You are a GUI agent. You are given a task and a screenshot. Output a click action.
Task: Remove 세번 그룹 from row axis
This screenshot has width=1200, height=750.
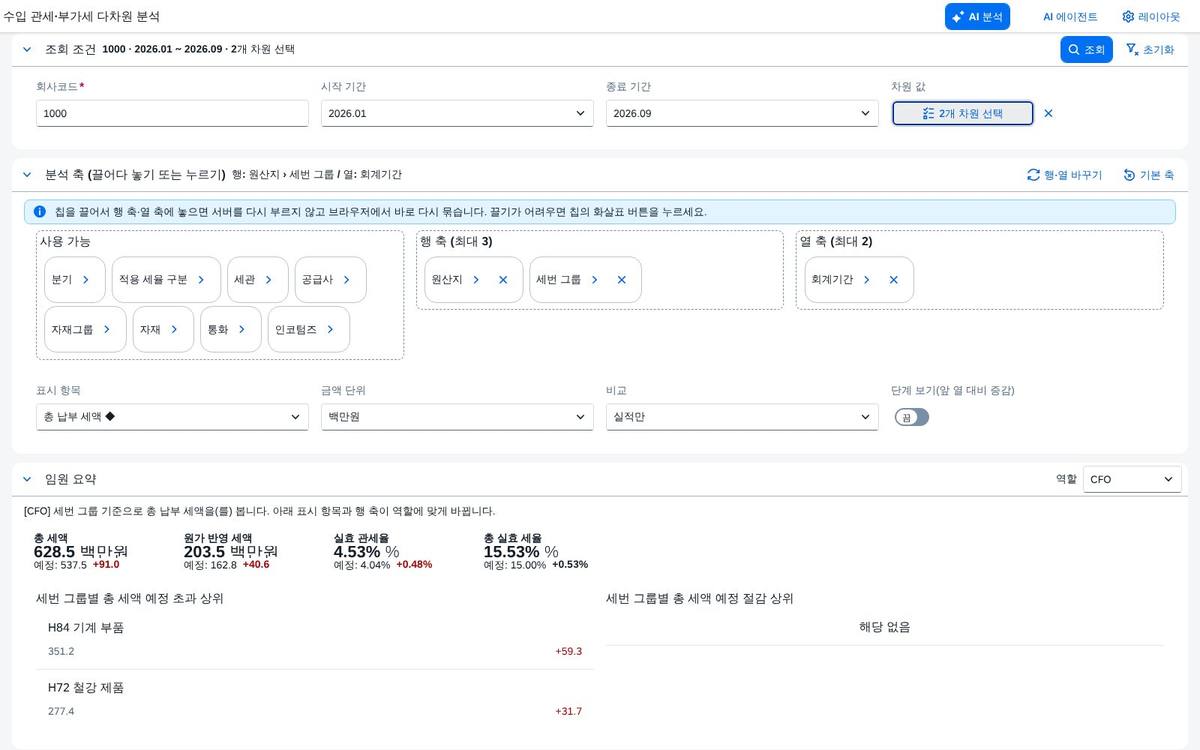621,280
